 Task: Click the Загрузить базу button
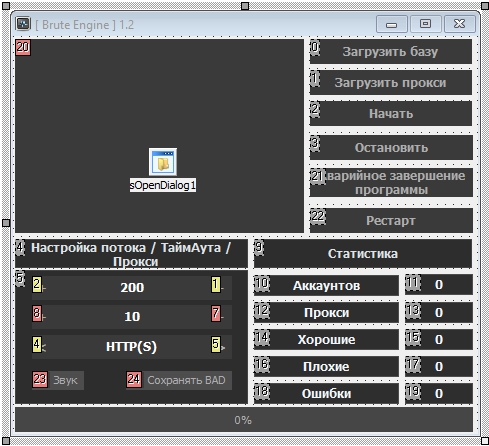click(391, 51)
